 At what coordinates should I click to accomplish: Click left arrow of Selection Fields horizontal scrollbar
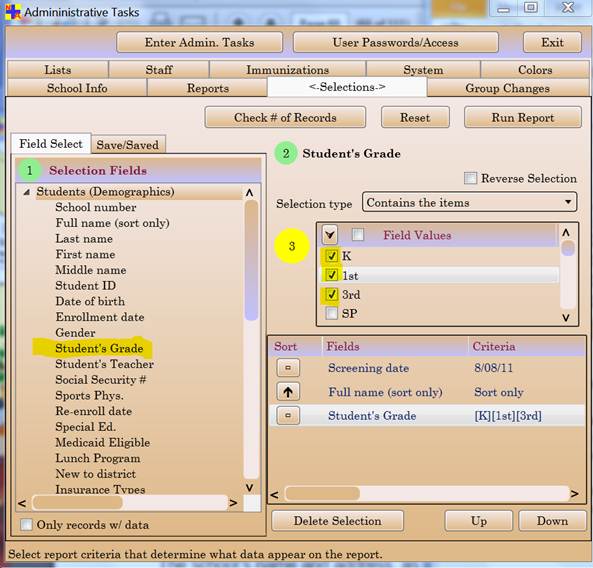point(22,503)
